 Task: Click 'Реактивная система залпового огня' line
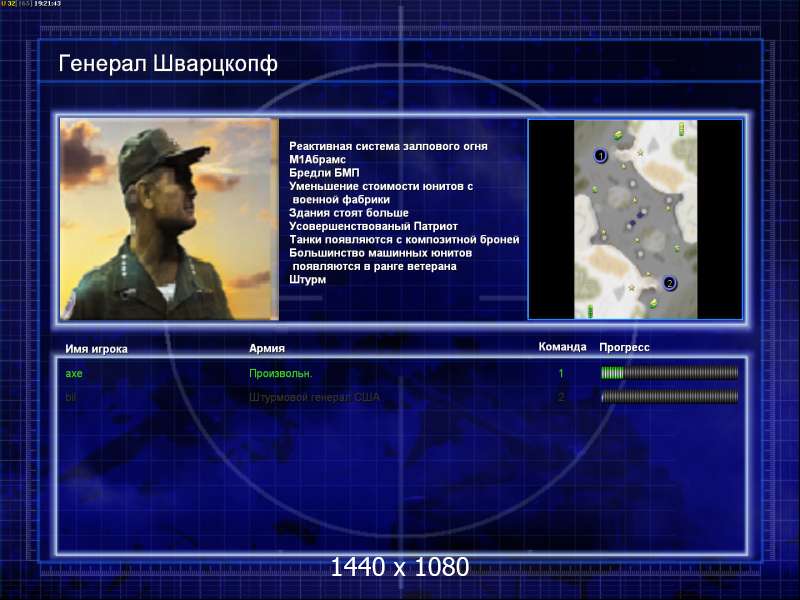(388, 146)
